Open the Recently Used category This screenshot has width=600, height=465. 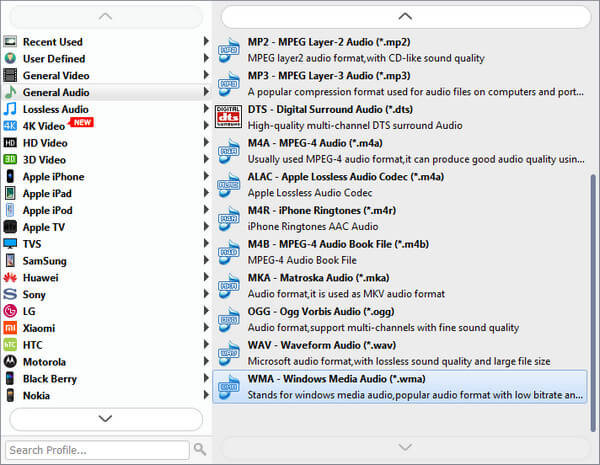53,41
